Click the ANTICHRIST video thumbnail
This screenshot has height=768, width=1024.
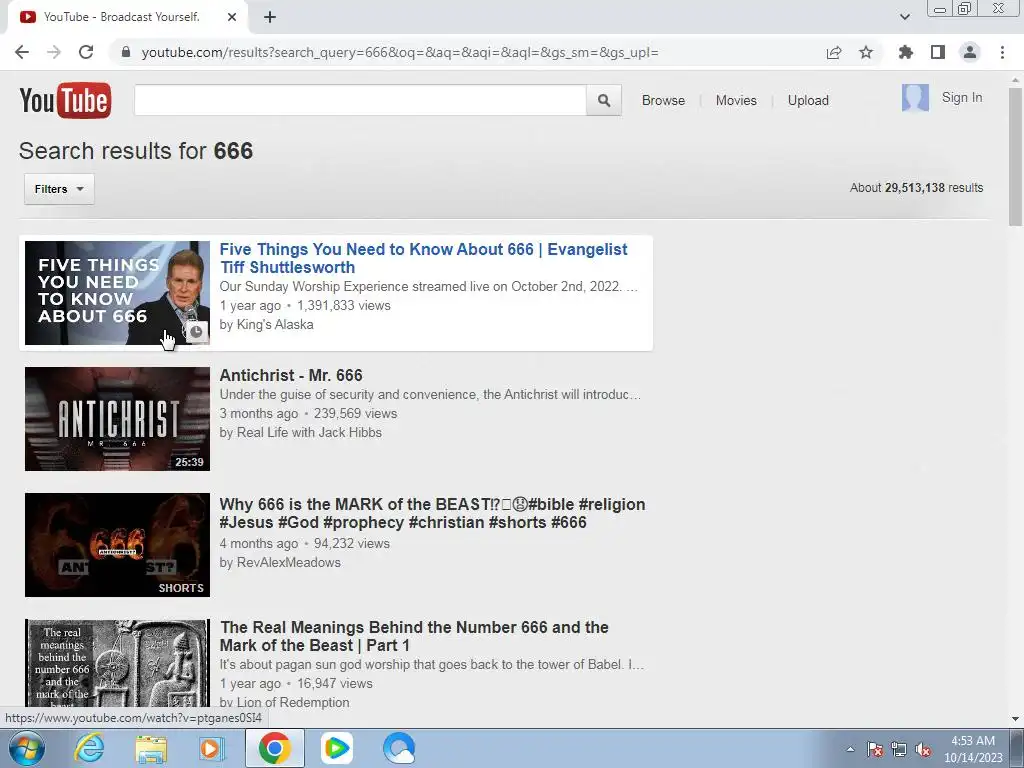[118, 419]
